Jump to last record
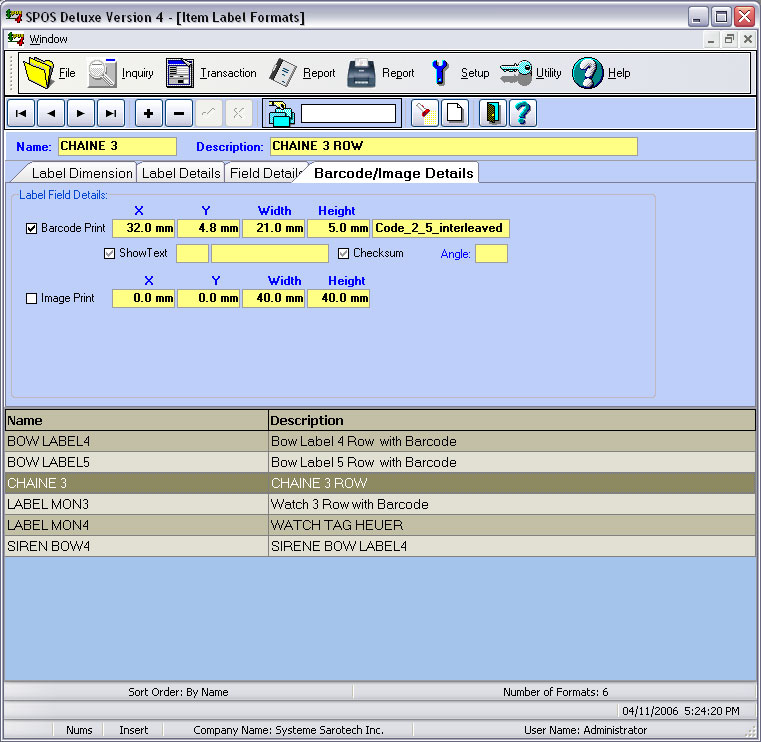 (x=111, y=114)
